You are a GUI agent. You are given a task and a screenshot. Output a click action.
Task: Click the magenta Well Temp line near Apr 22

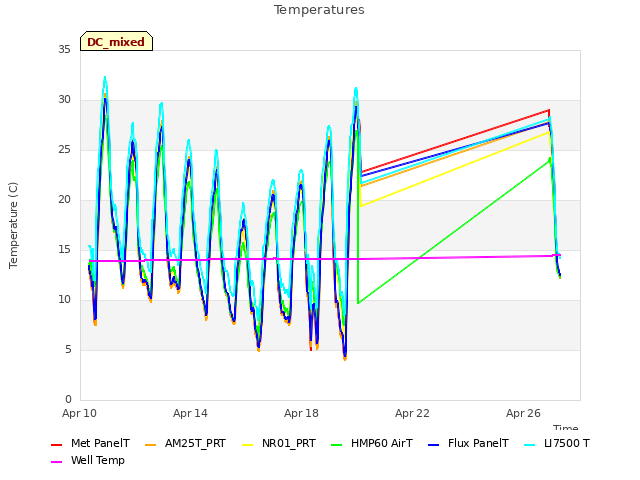pos(412,258)
